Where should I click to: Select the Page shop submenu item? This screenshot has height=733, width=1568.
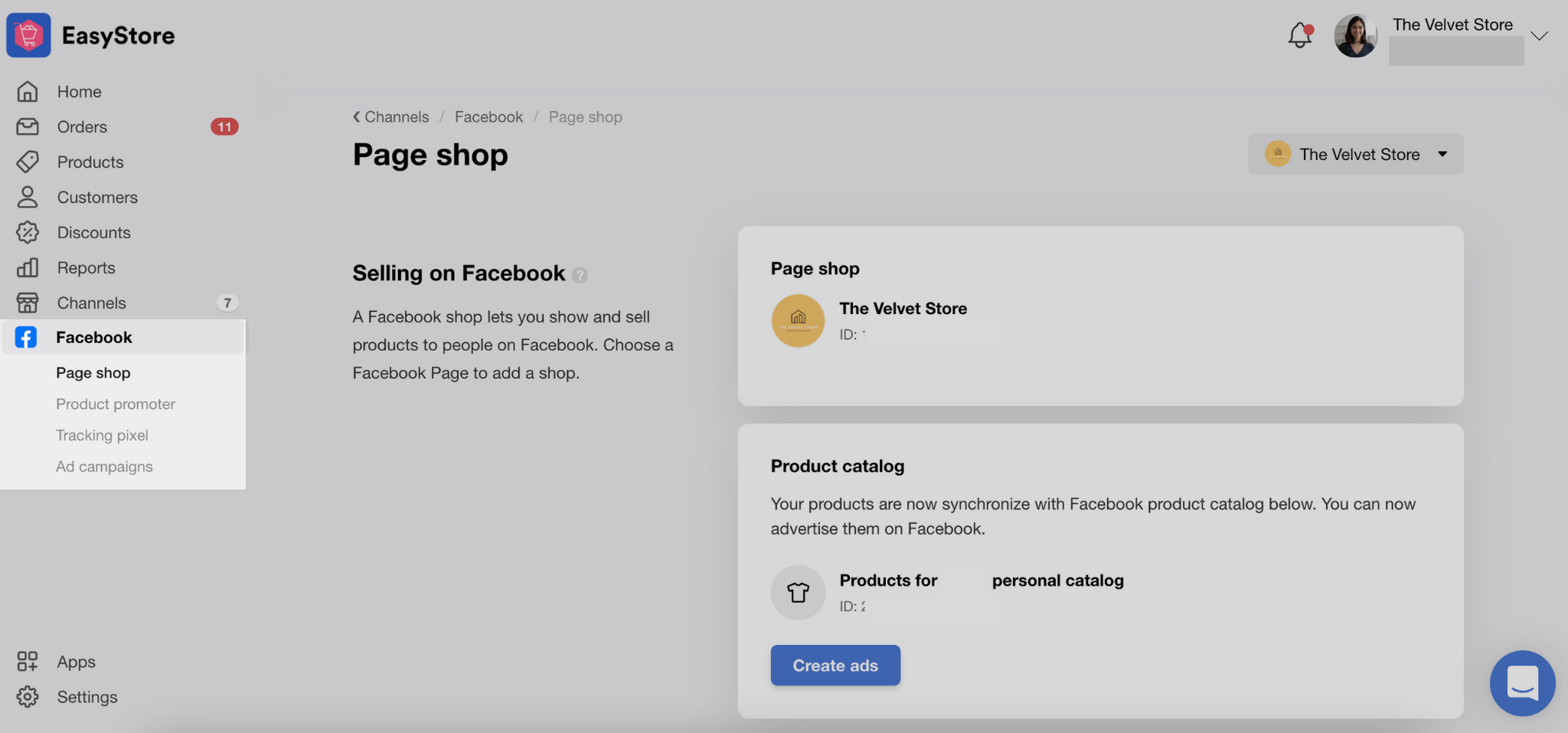click(x=93, y=372)
